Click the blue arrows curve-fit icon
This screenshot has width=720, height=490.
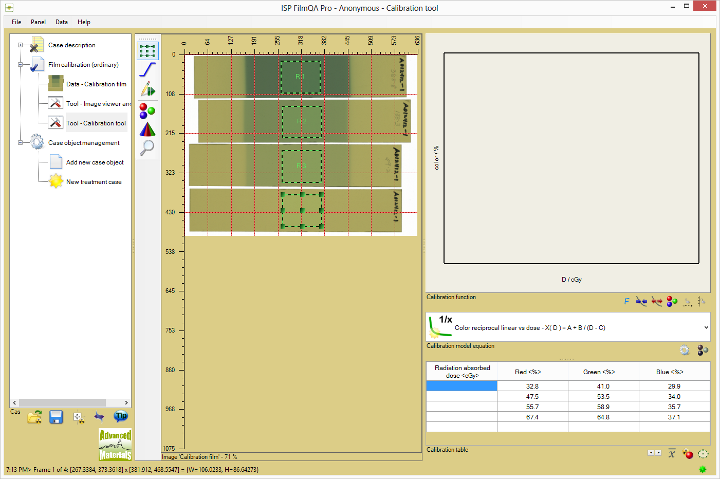coord(641,301)
